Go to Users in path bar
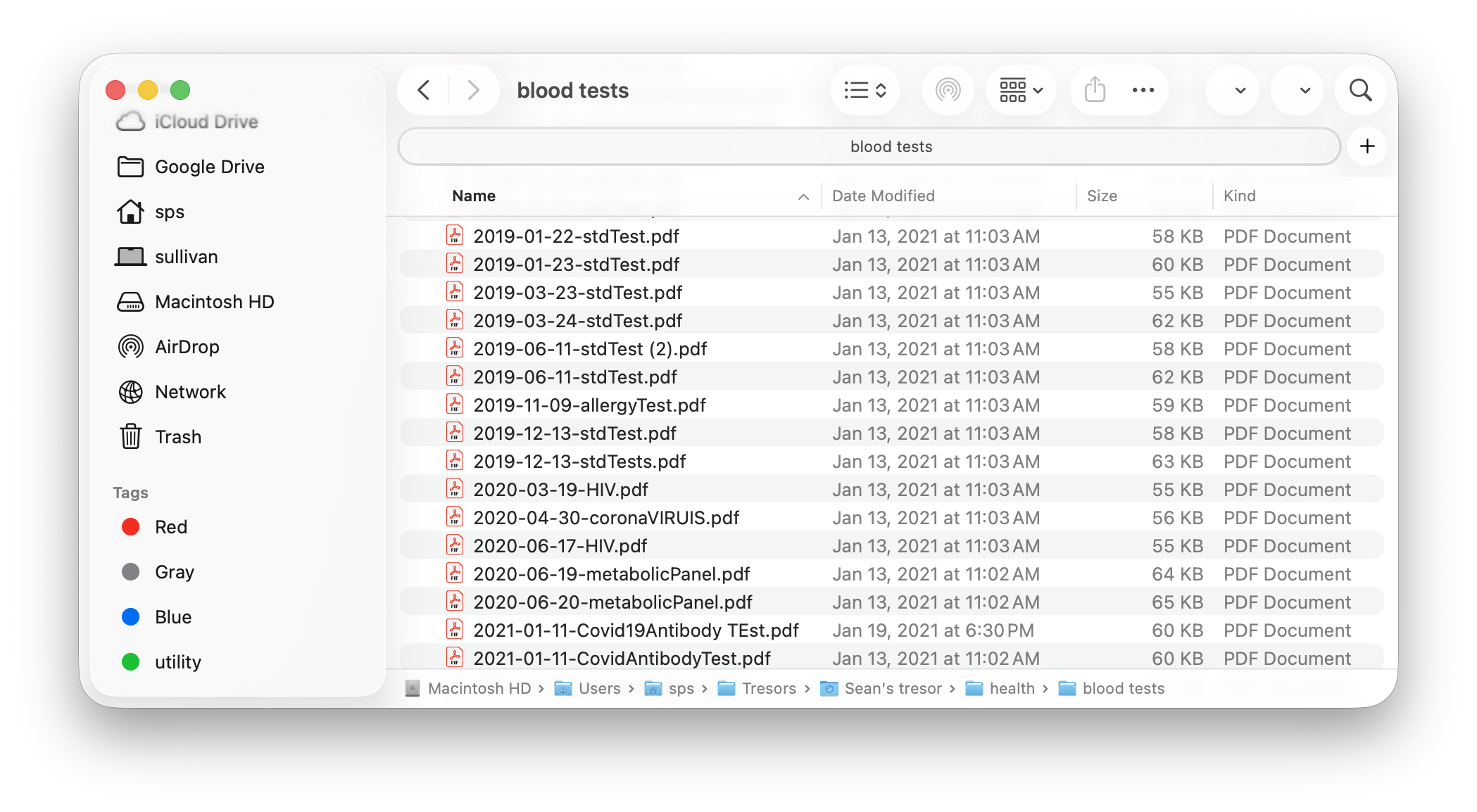 pos(588,688)
